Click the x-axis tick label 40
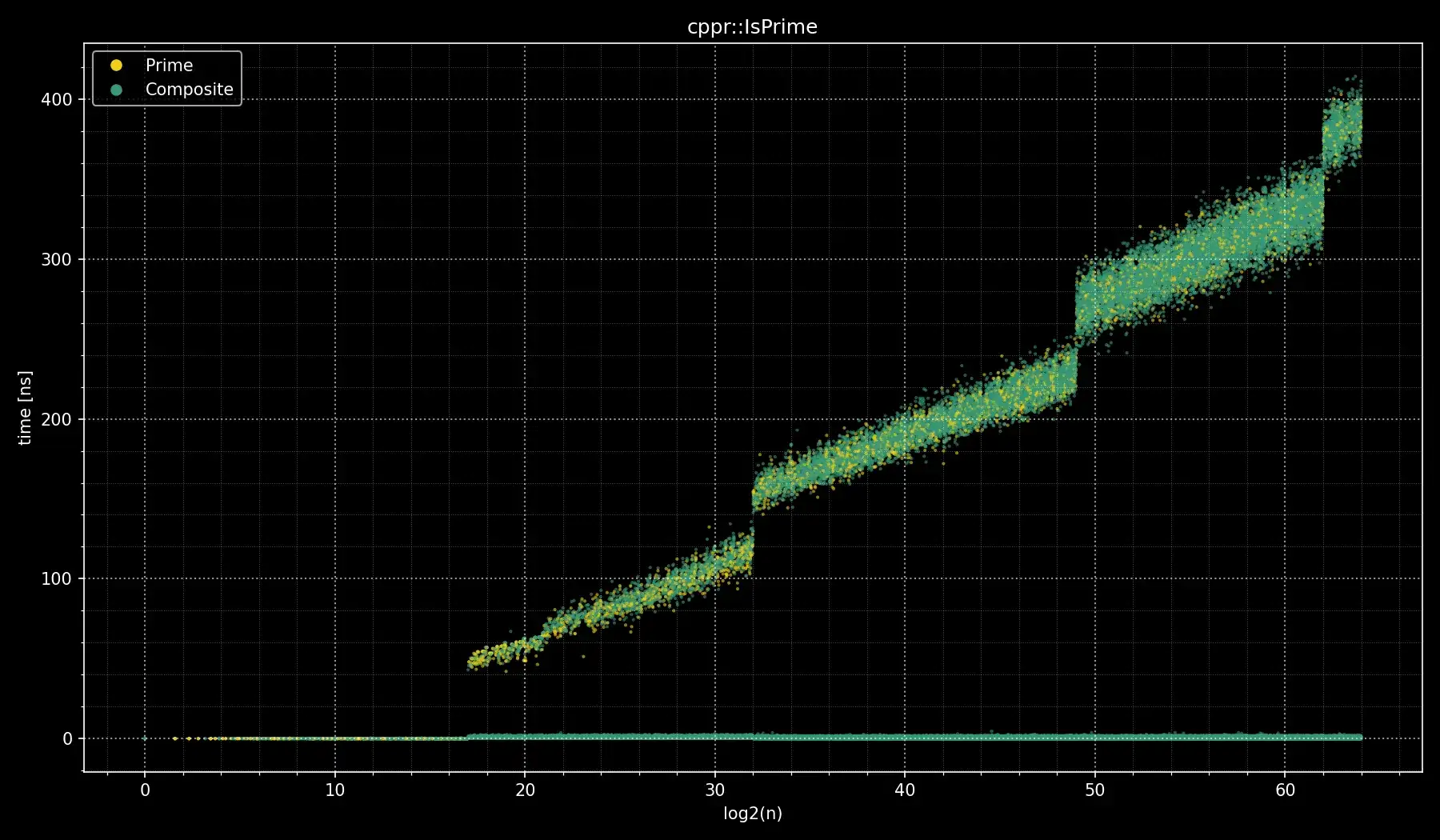This screenshot has width=1440, height=840. pyautogui.click(x=905, y=790)
